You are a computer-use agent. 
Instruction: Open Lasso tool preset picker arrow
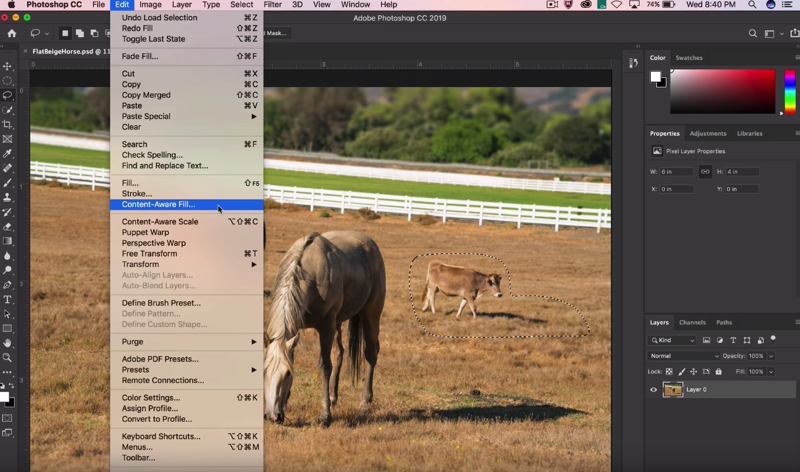click(x=47, y=34)
